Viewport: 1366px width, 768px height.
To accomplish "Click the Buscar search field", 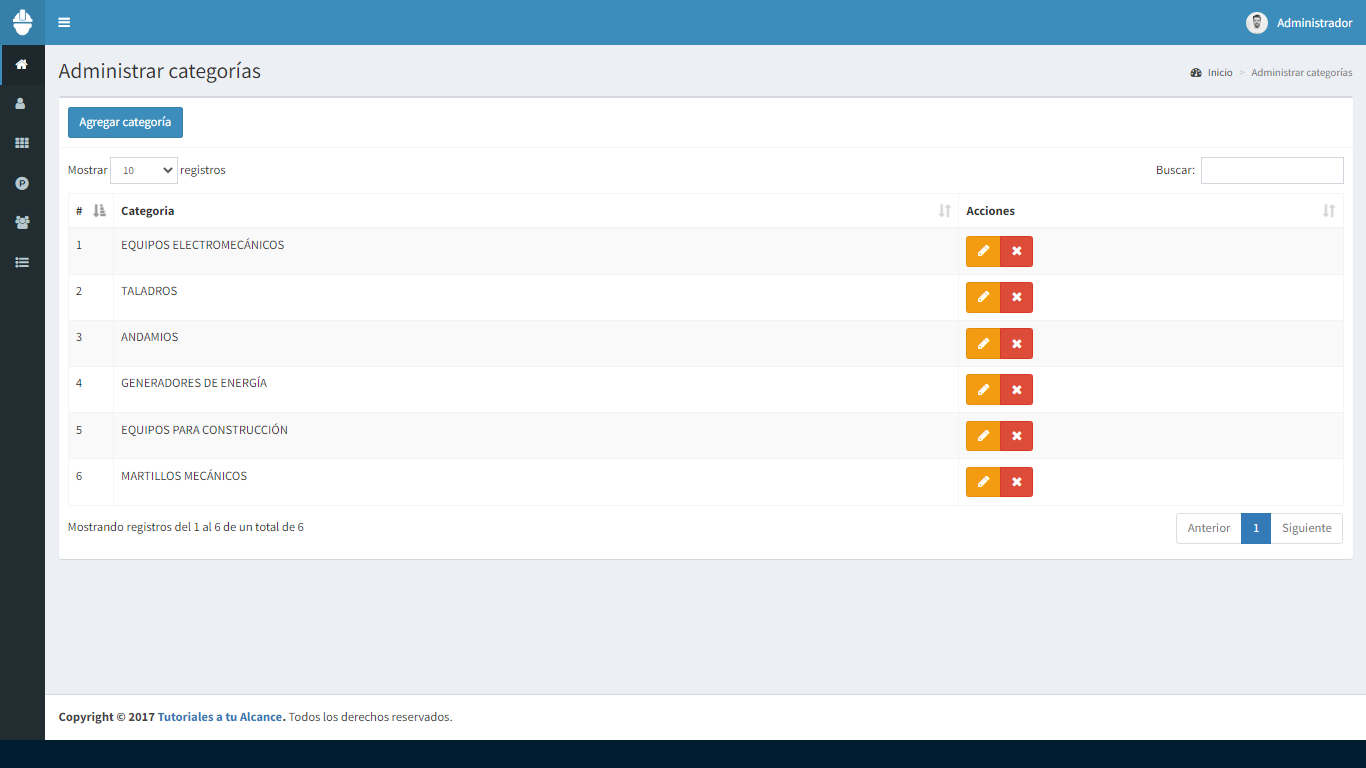I will click(x=1271, y=170).
